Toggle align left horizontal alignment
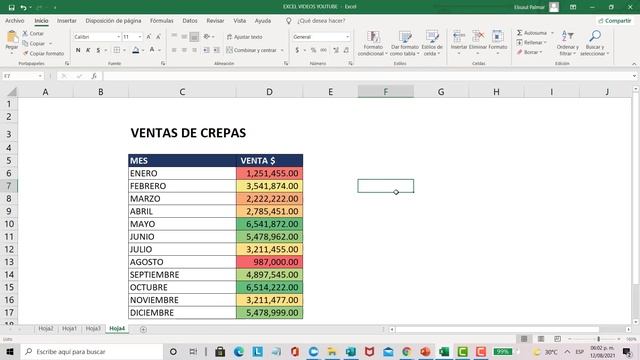640x360 pixels. [174, 50]
